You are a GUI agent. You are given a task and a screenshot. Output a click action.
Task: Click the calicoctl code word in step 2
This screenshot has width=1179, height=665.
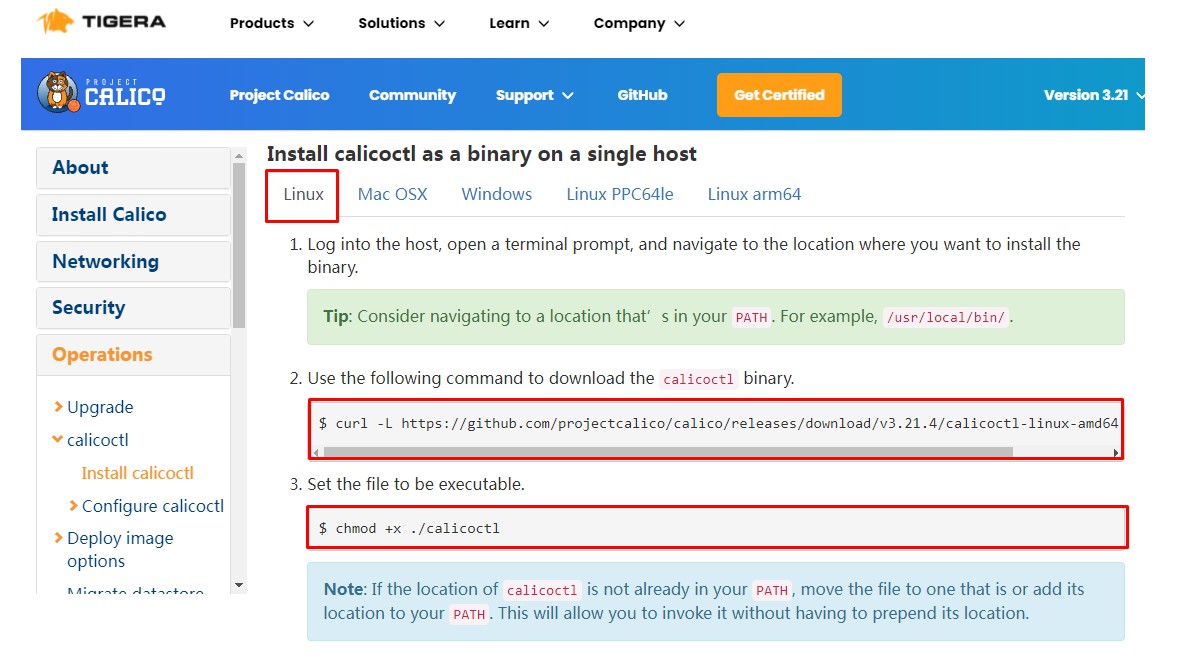click(699, 379)
